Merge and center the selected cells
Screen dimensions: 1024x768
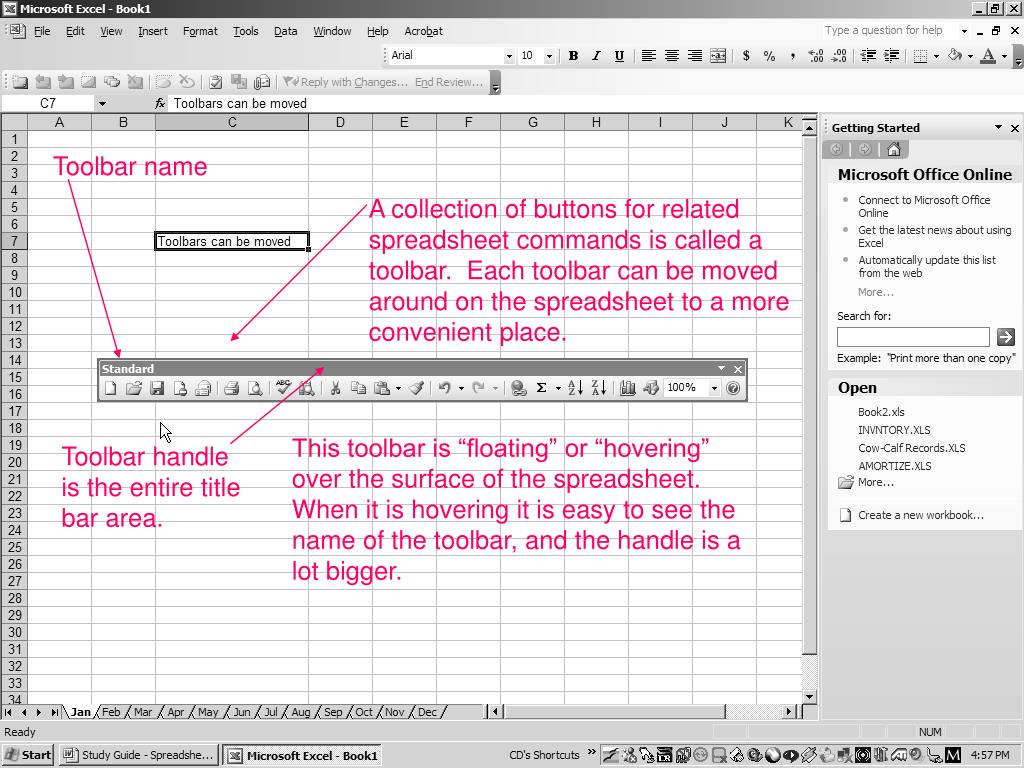[718, 56]
